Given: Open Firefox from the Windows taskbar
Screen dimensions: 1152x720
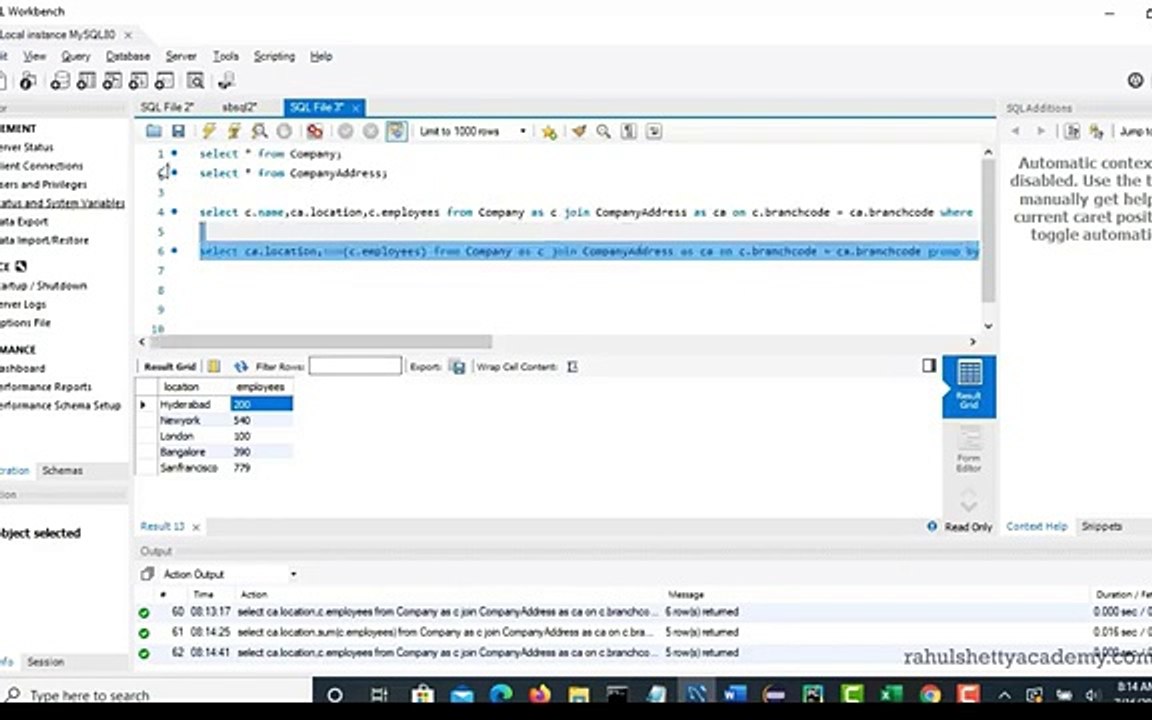Looking at the screenshot, I should (x=539, y=694).
